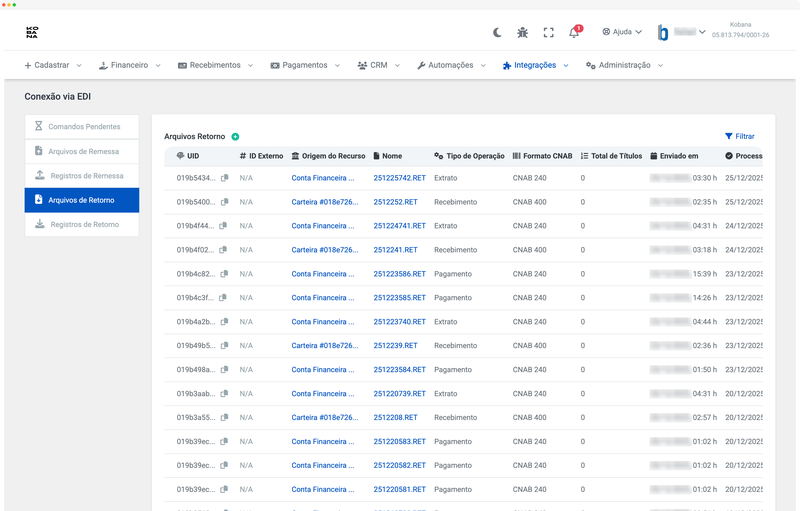This screenshot has height=511, width=800.
Task: Expand the Financeiro menu
Action: [x=130, y=65]
